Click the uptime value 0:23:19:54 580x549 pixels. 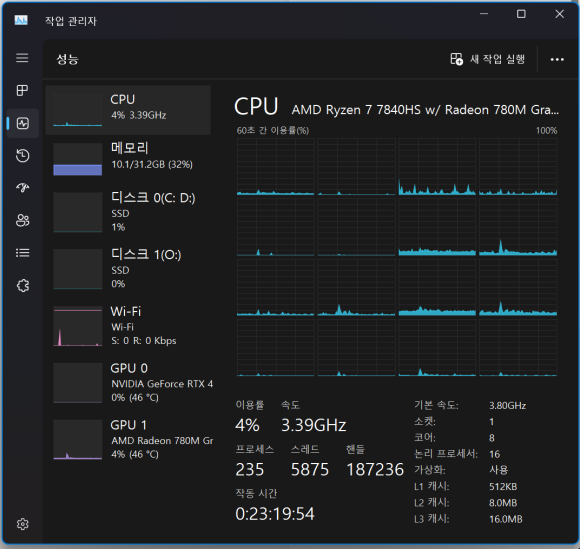pos(275,513)
